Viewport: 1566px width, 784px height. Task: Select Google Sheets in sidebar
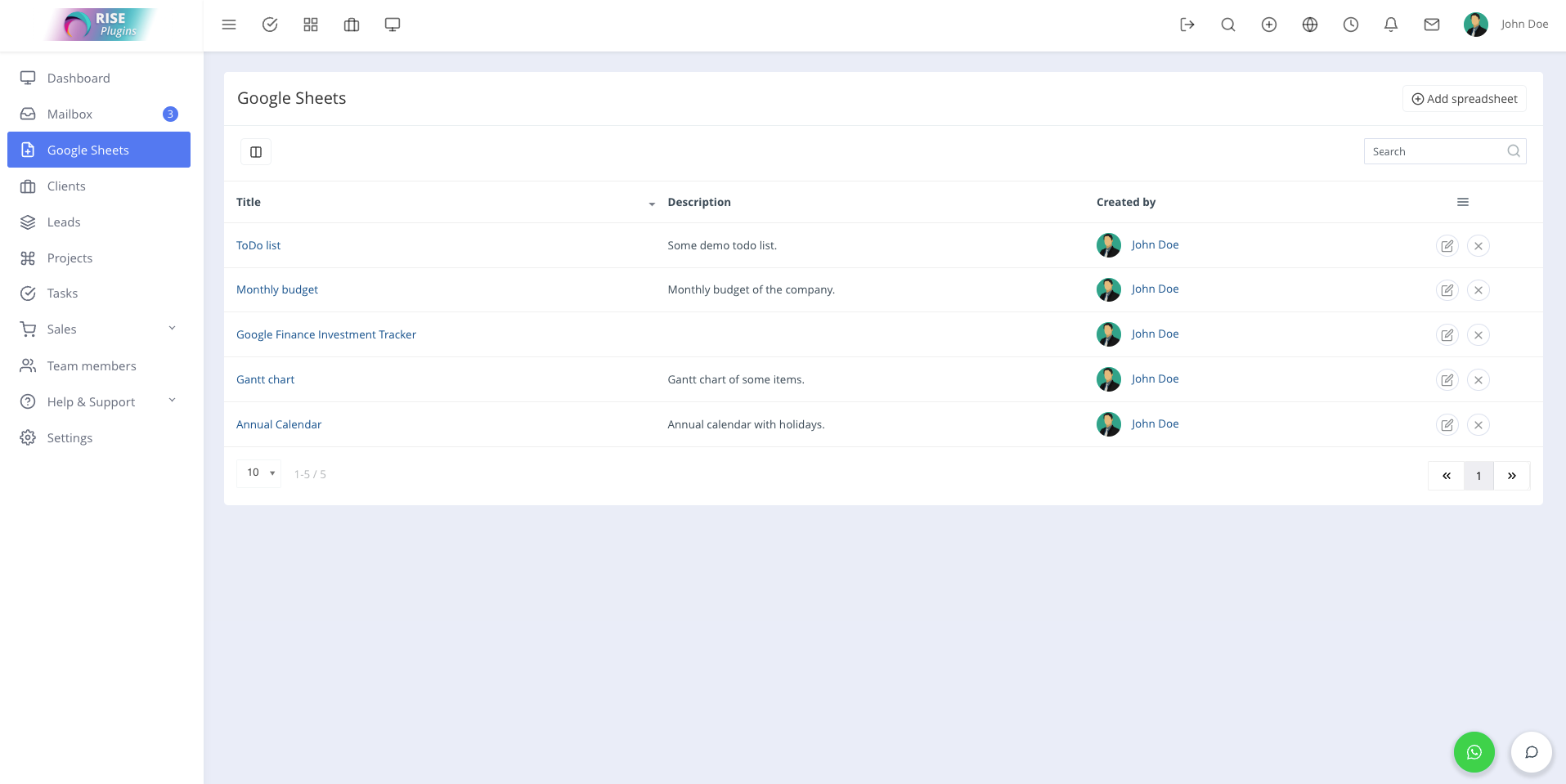[99, 150]
